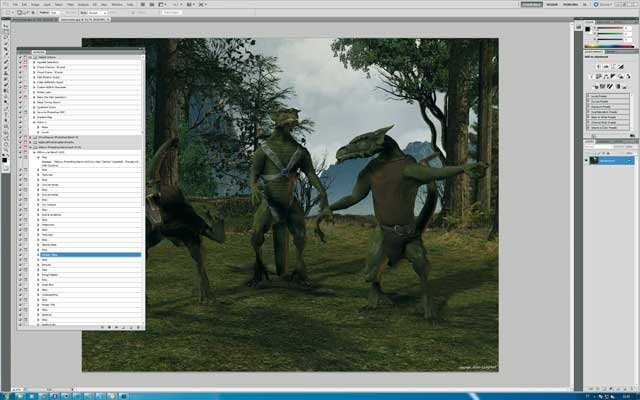Toggle checkmark for Molten Lead action
The image size is (640, 400).
(20, 92)
